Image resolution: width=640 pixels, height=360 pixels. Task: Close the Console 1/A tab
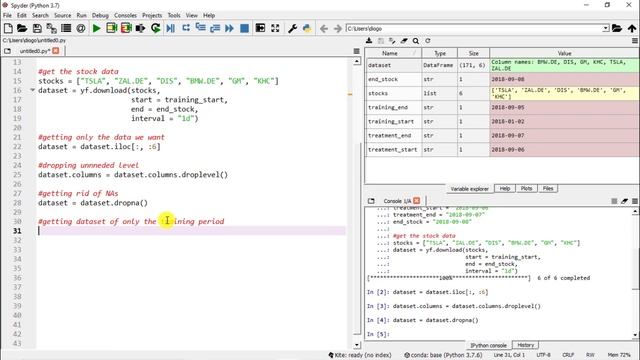(416, 201)
